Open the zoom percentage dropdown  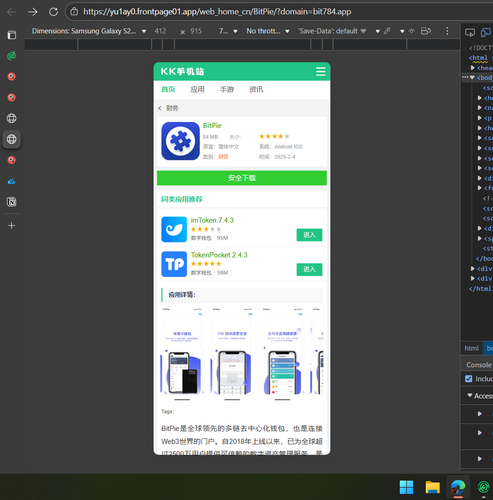click(228, 31)
